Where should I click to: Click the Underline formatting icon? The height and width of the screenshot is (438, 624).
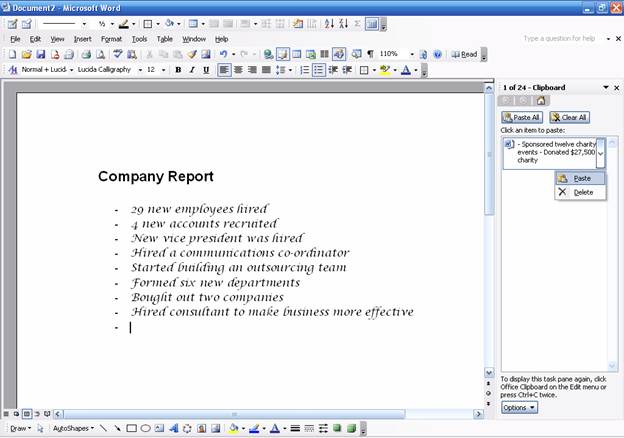coord(206,70)
